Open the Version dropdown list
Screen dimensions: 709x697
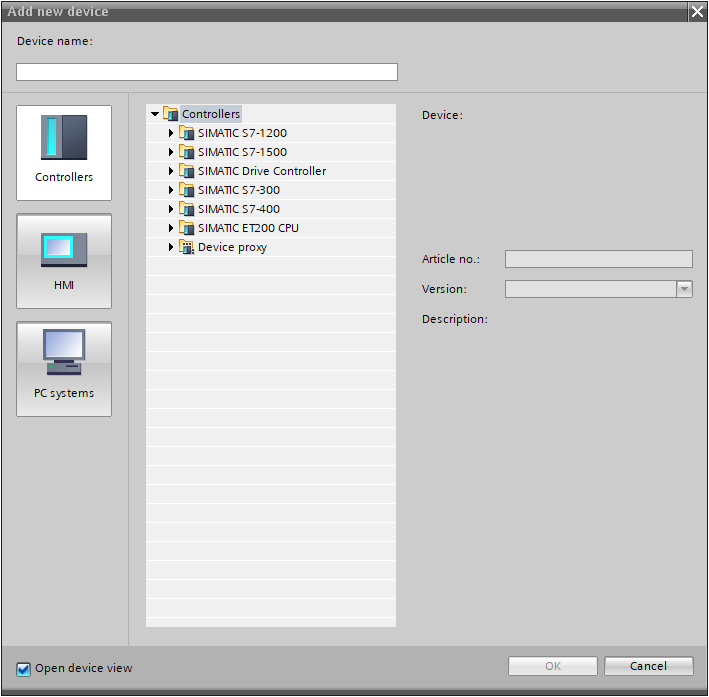tap(684, 289)
